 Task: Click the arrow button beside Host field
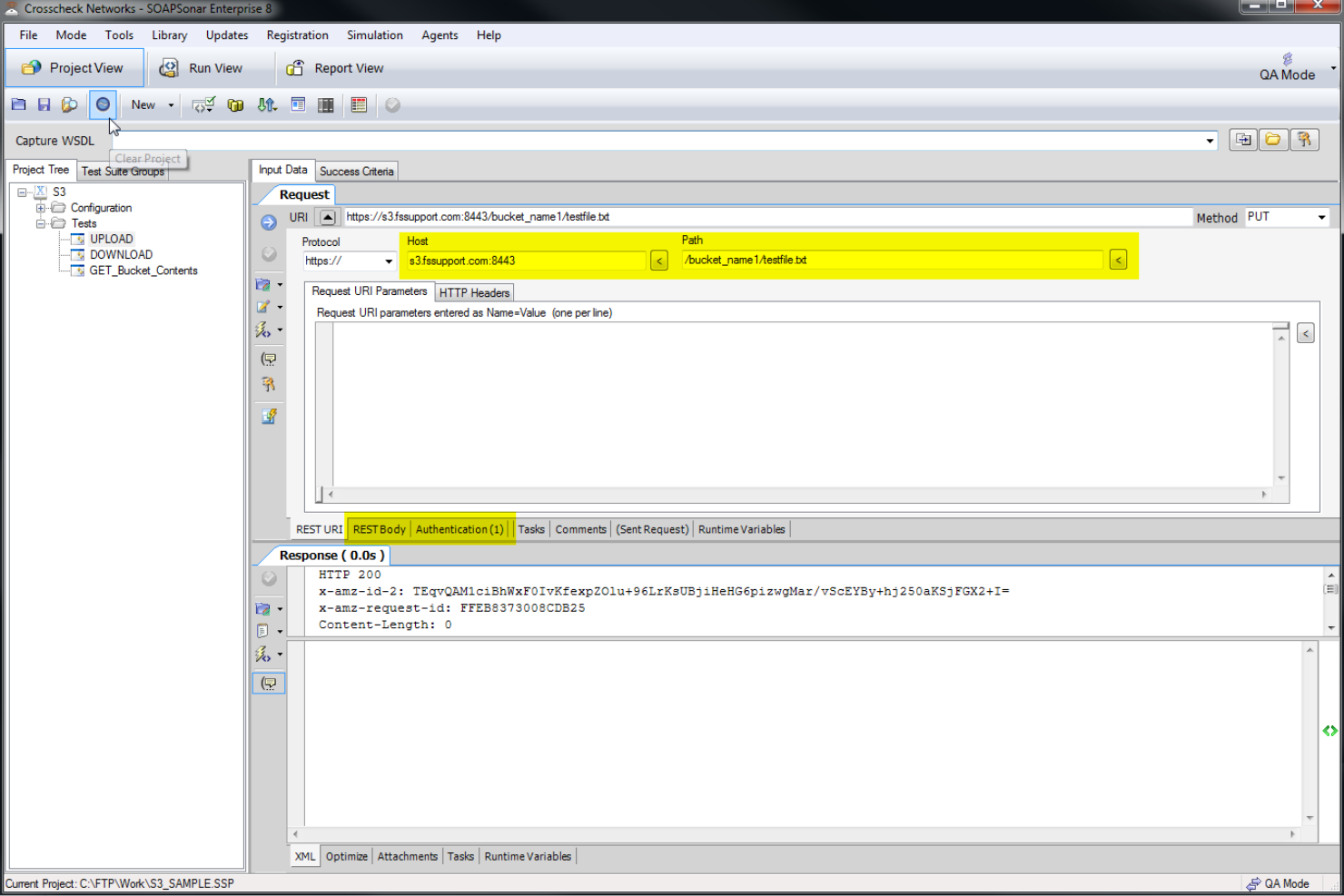tap(659, 261)
